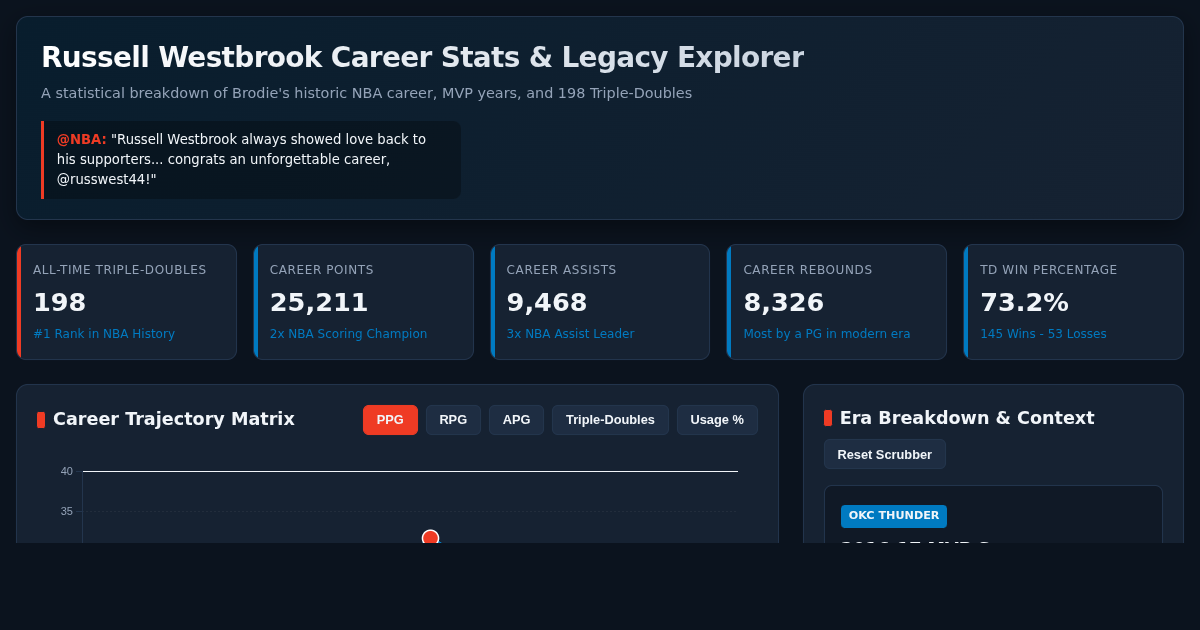This screenshot has height=630, width=1200.
Task: Select the Usage % metric tab
Action: point(717,420)
